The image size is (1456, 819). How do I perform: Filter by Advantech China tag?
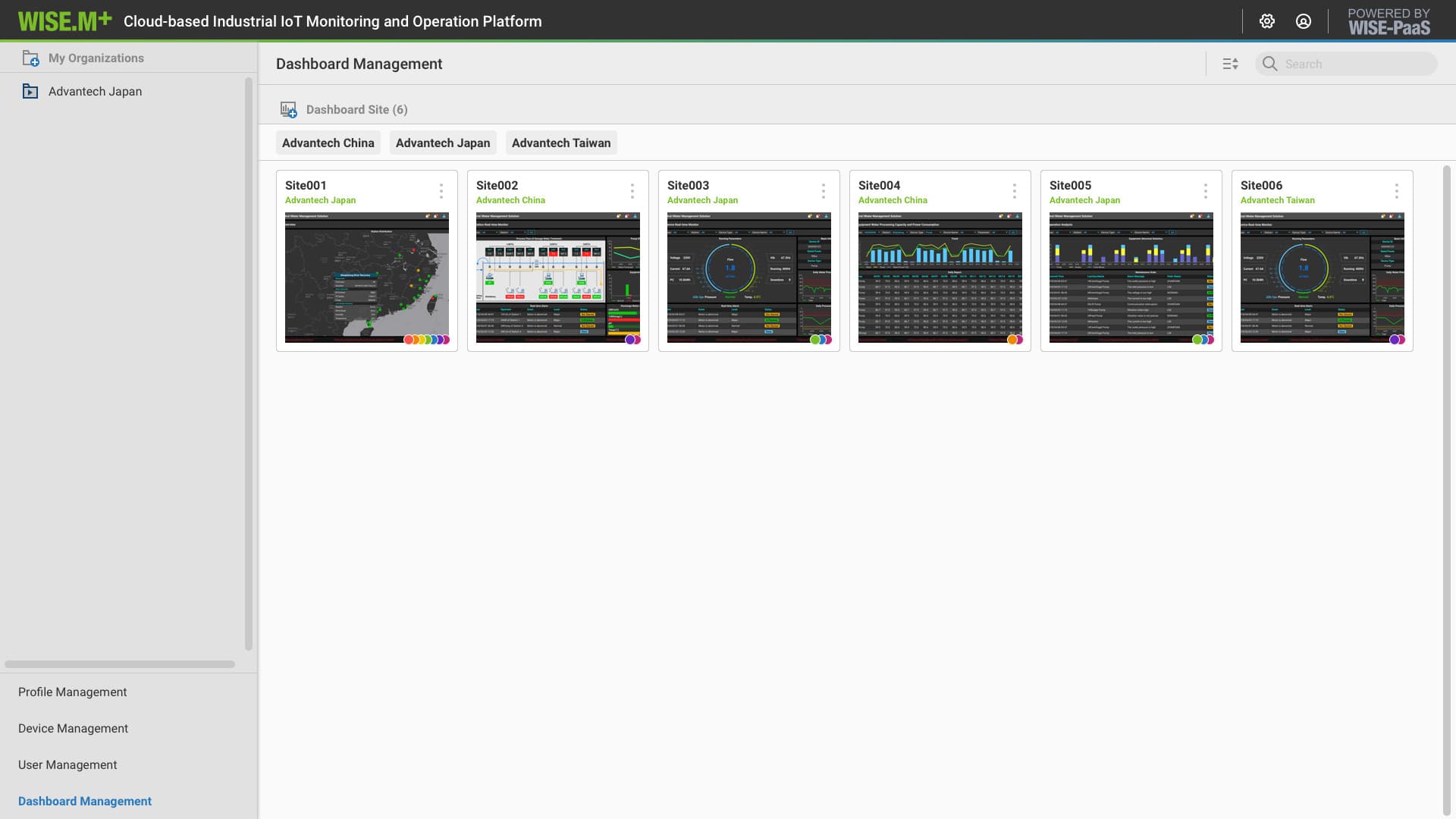[x=328, y=143]
